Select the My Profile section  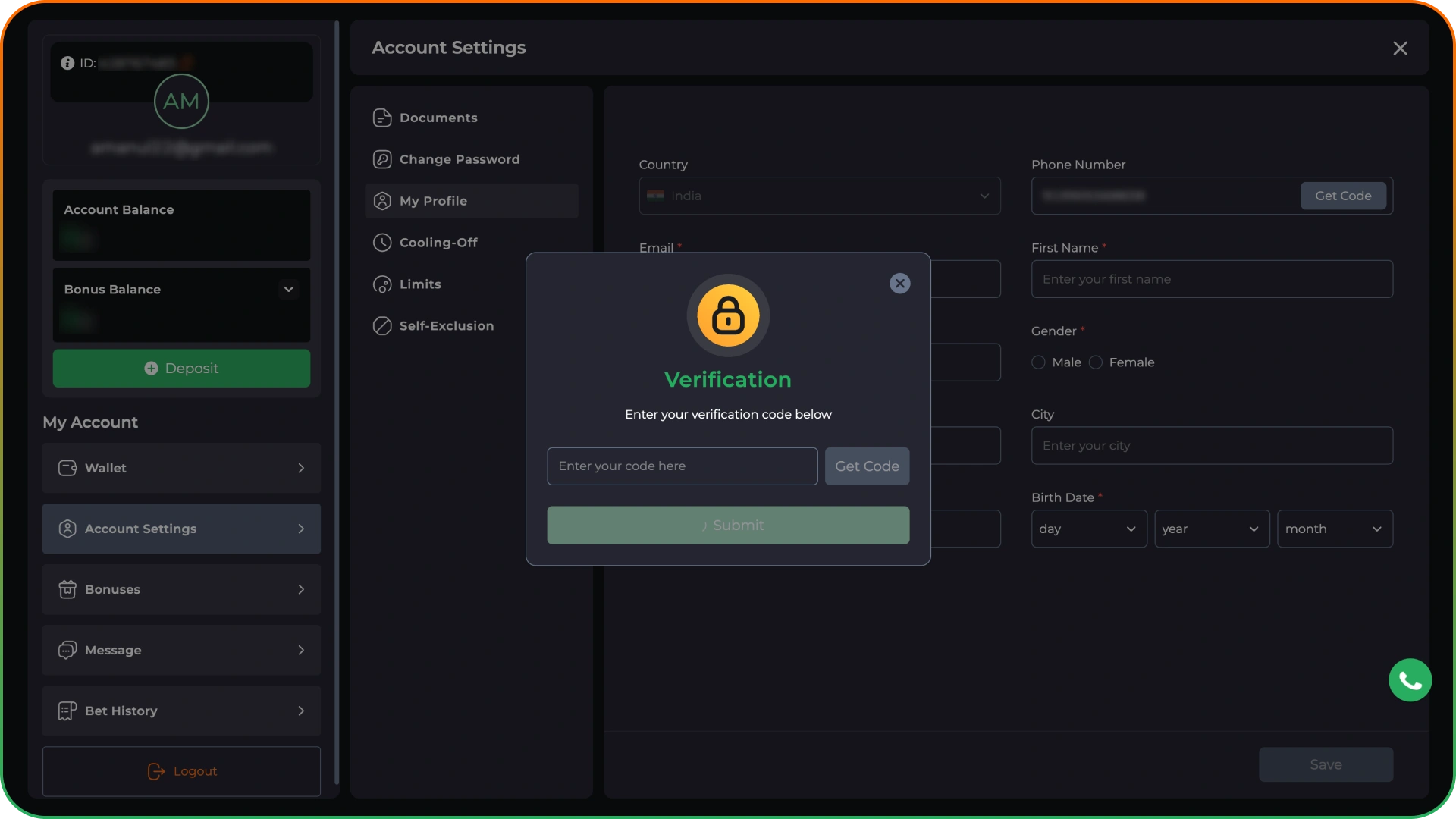471,201
